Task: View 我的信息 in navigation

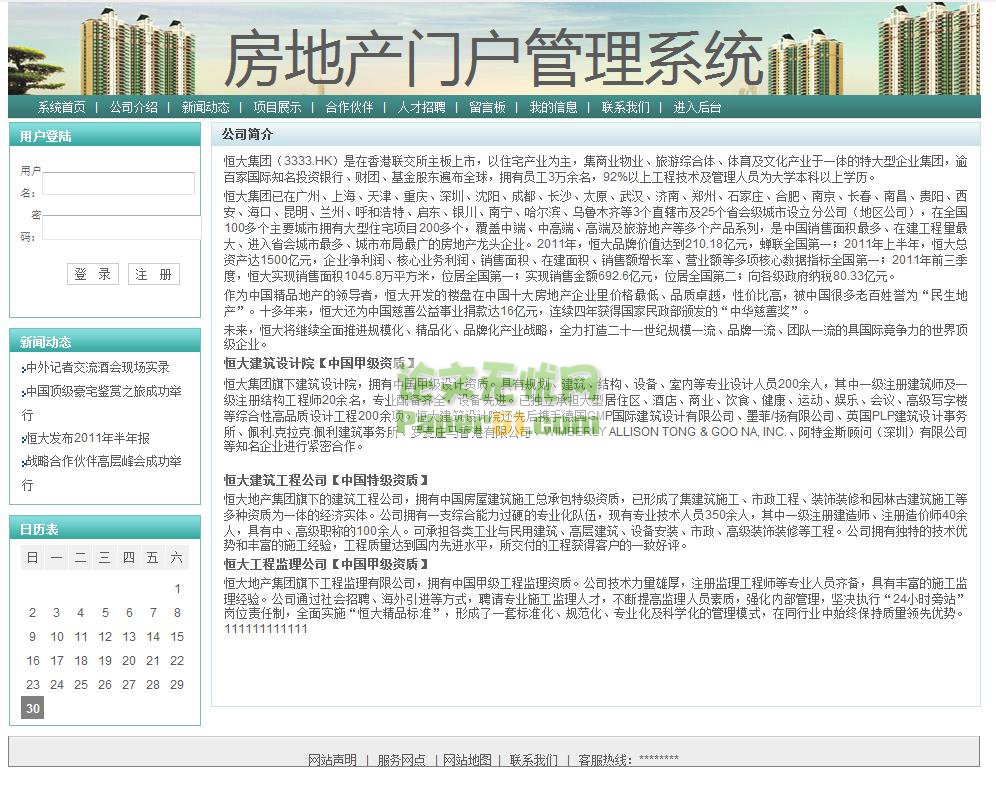Action: coord(553,107)
